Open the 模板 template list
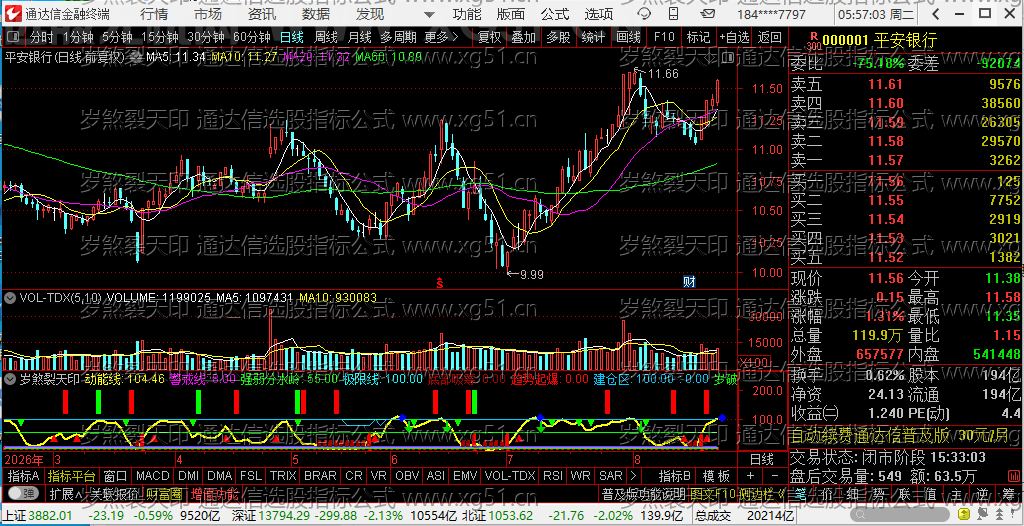The height and width of the screenshot is (526, 1024). 716,476
